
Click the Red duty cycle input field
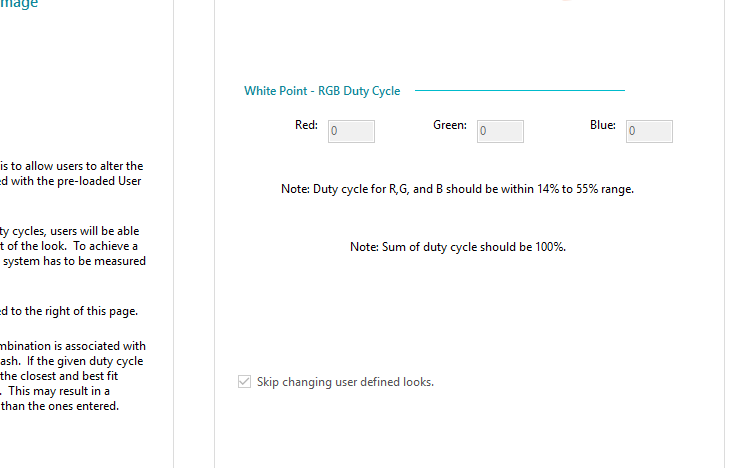coord(351,131)
